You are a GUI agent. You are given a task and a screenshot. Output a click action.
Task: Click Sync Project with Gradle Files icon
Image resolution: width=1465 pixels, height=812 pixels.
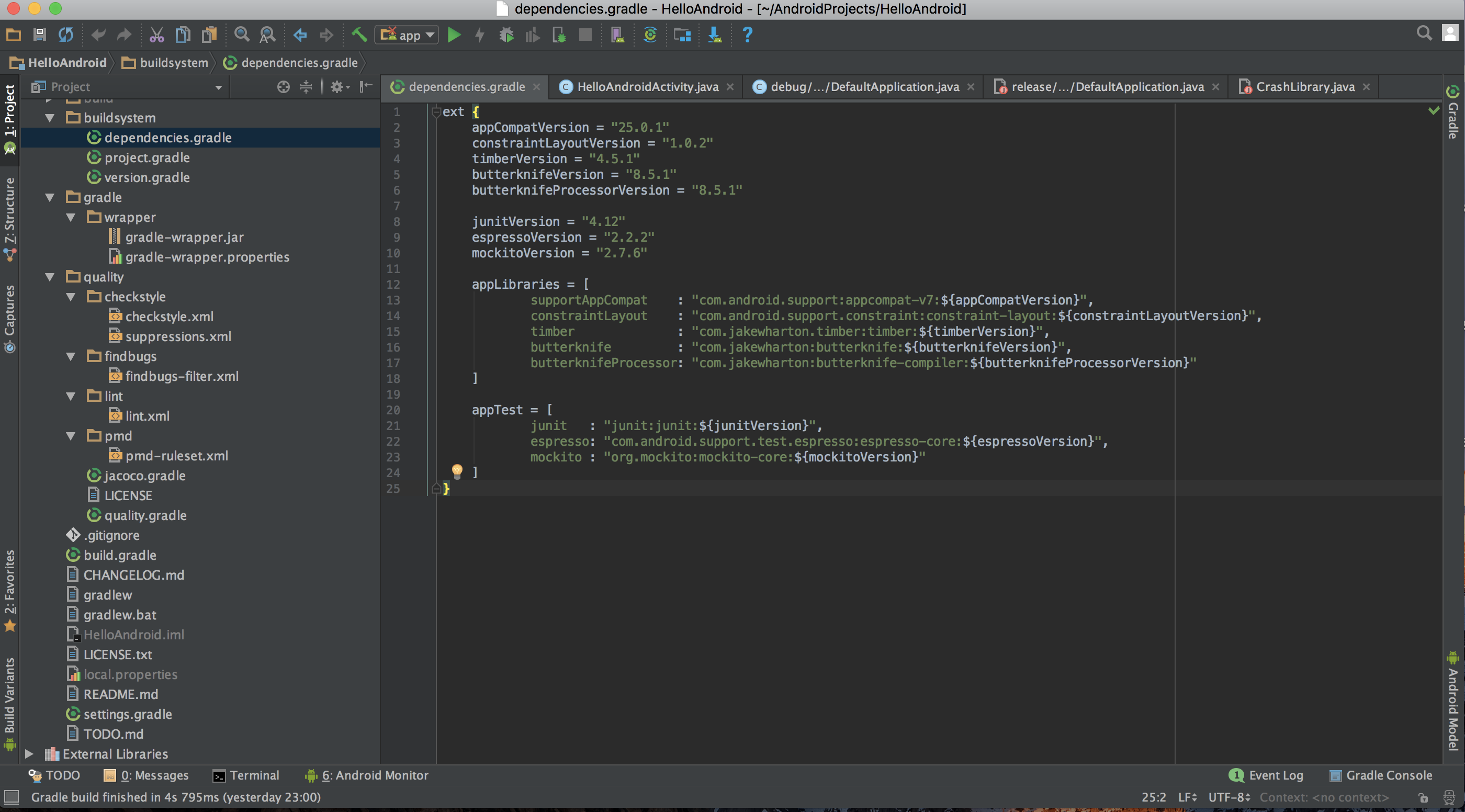[649, 35]
